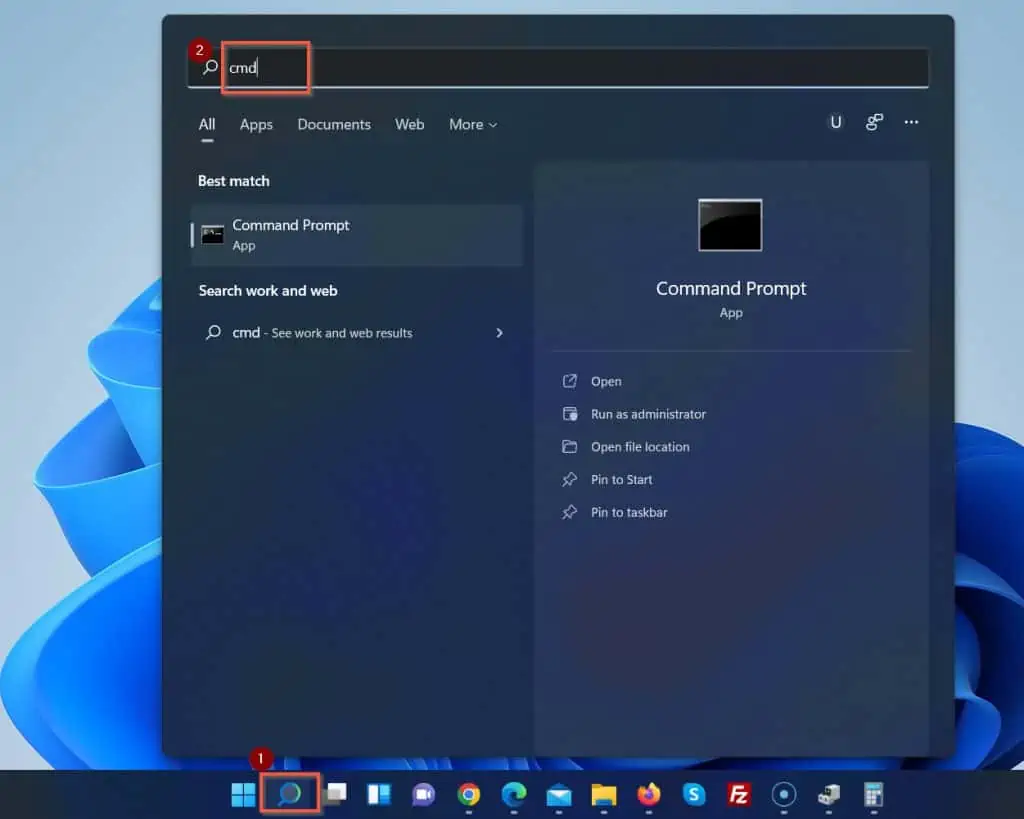Open Microsoft Edge from the taskbar
The width and height of the screenshot is (1024, 819).
coord(514,794)
